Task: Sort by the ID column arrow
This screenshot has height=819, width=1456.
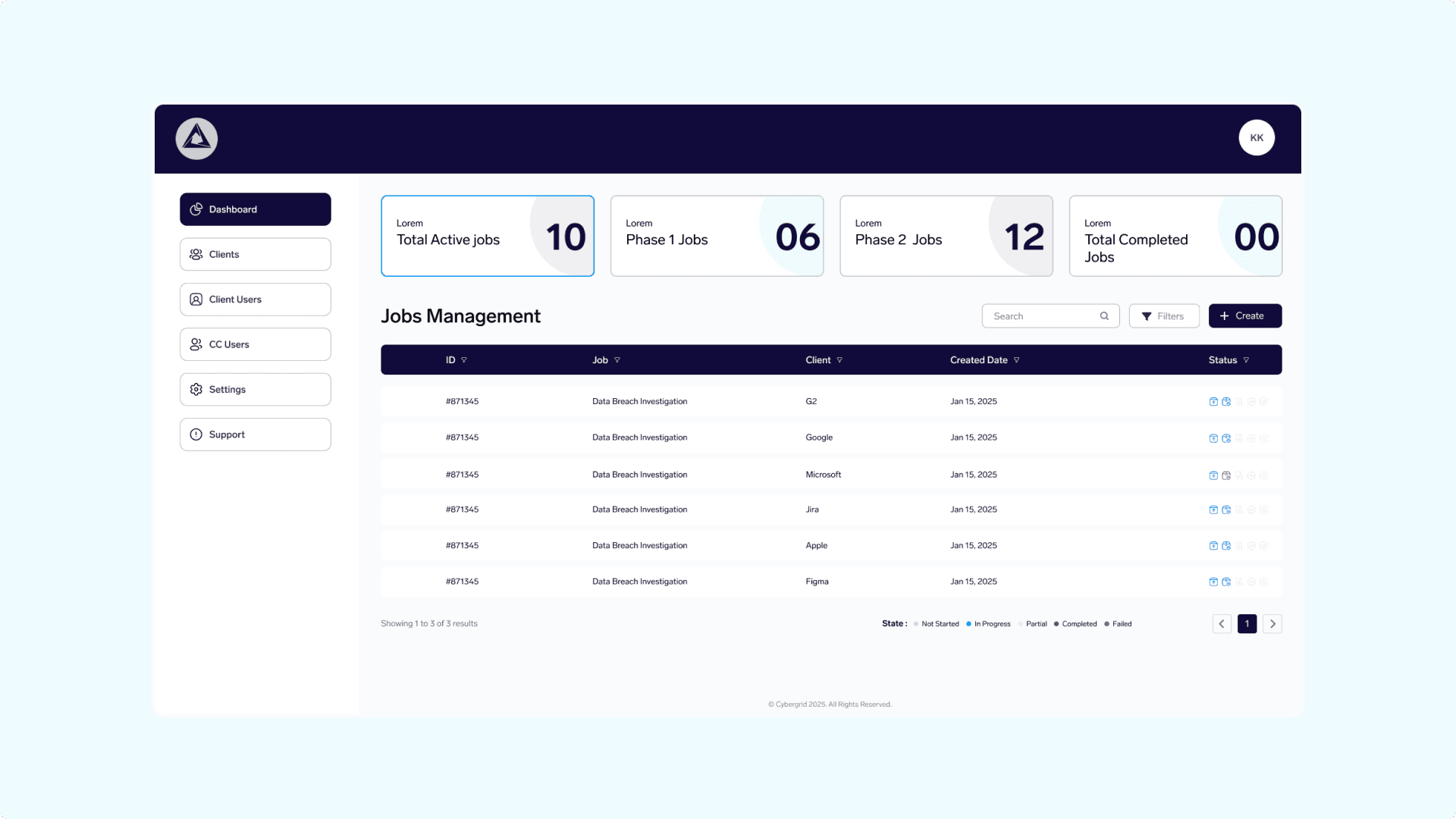Action: point(464,360)
